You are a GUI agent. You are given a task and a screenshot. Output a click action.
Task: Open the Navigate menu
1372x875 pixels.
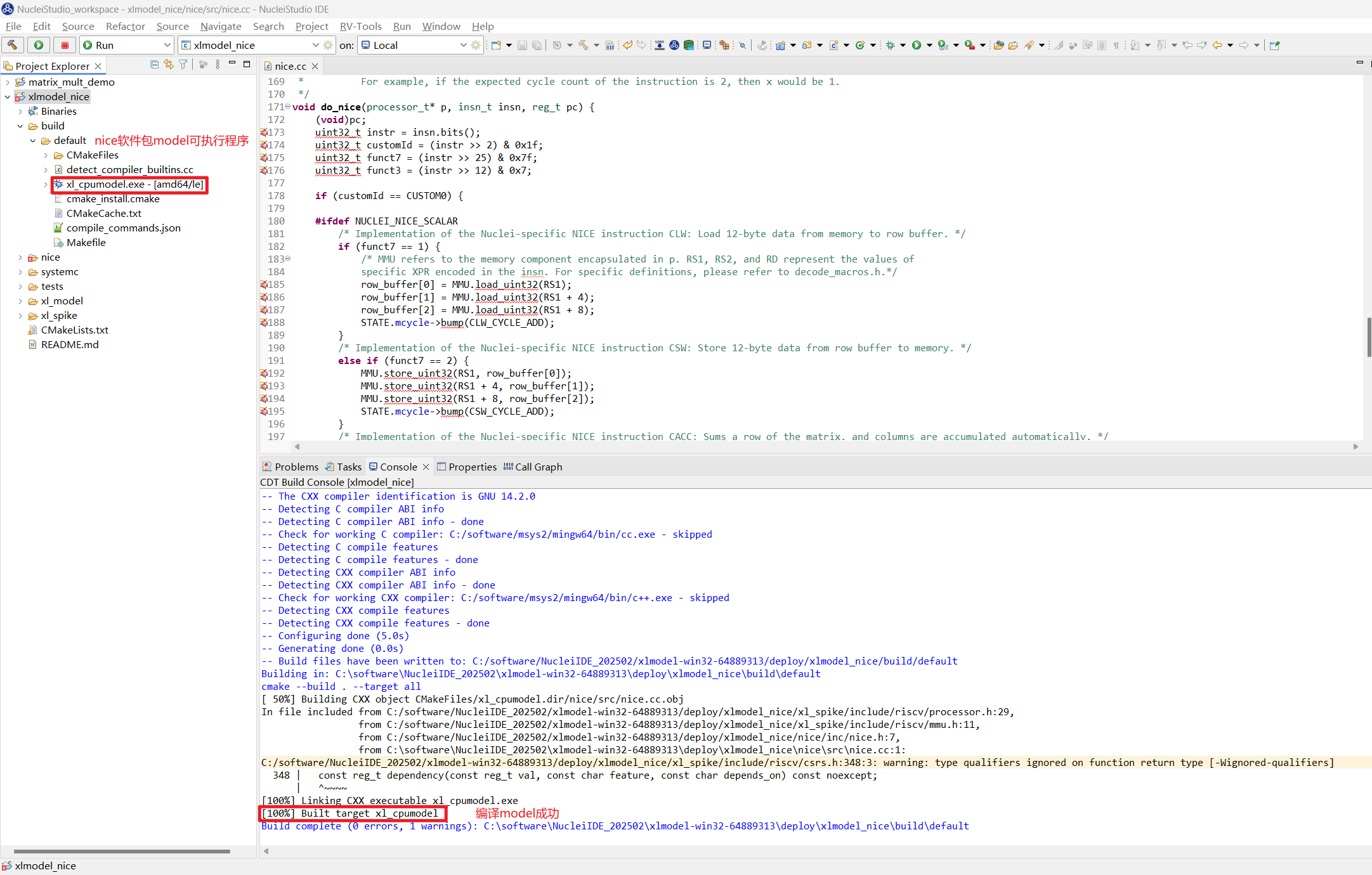[x=221, y=26]
